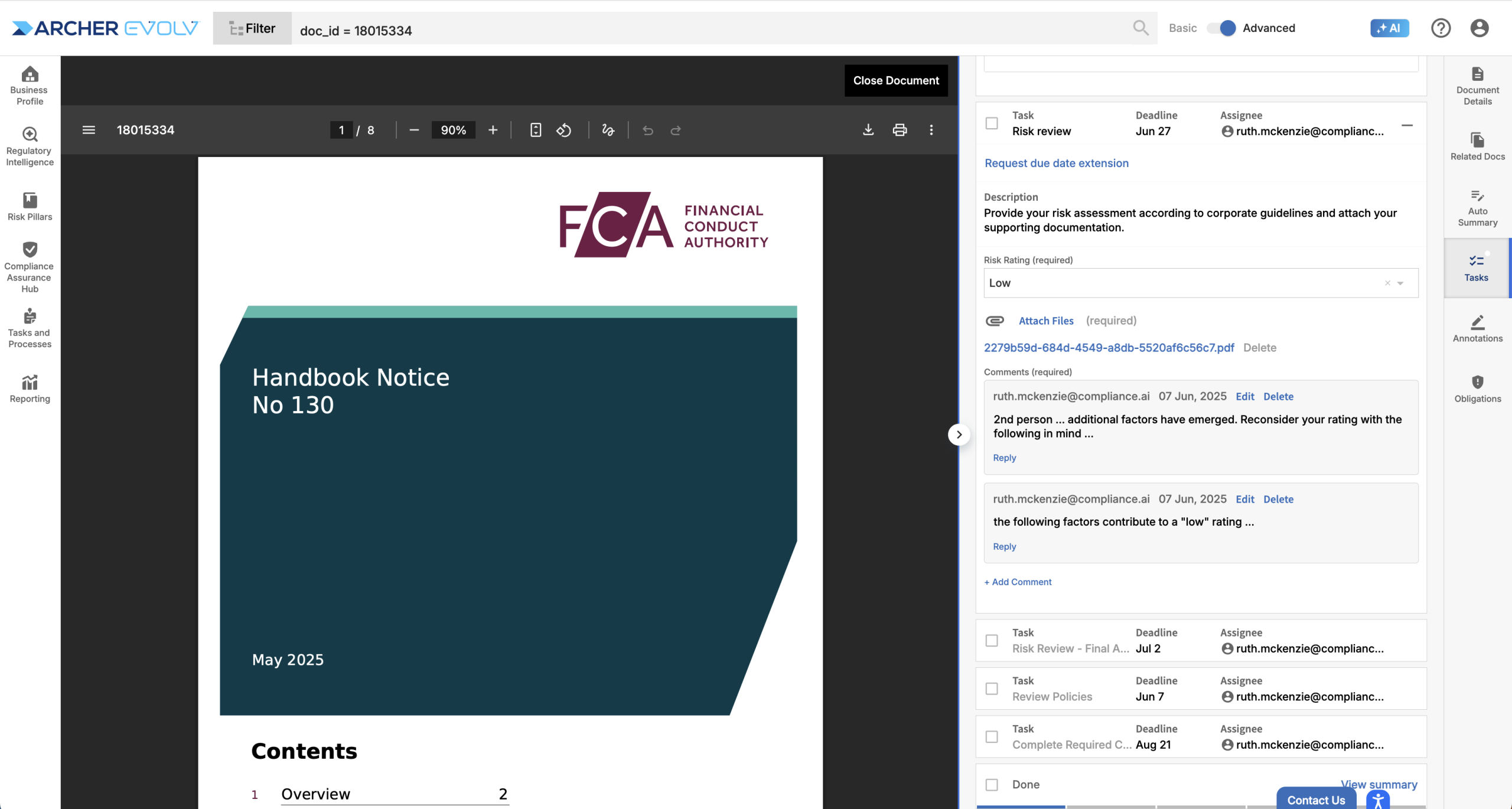Toggle the PDF sidebar menu icon

(x=89, y=130)
